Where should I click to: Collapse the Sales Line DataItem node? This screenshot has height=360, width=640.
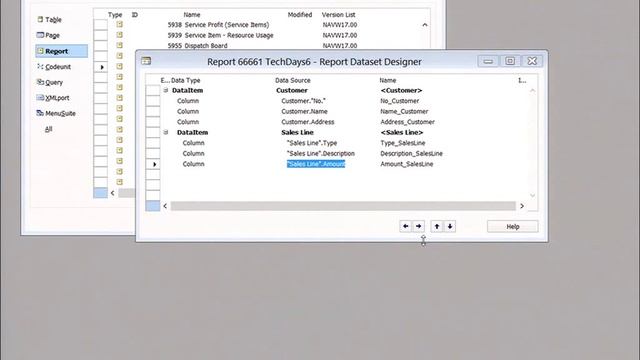tap(166, 132)
